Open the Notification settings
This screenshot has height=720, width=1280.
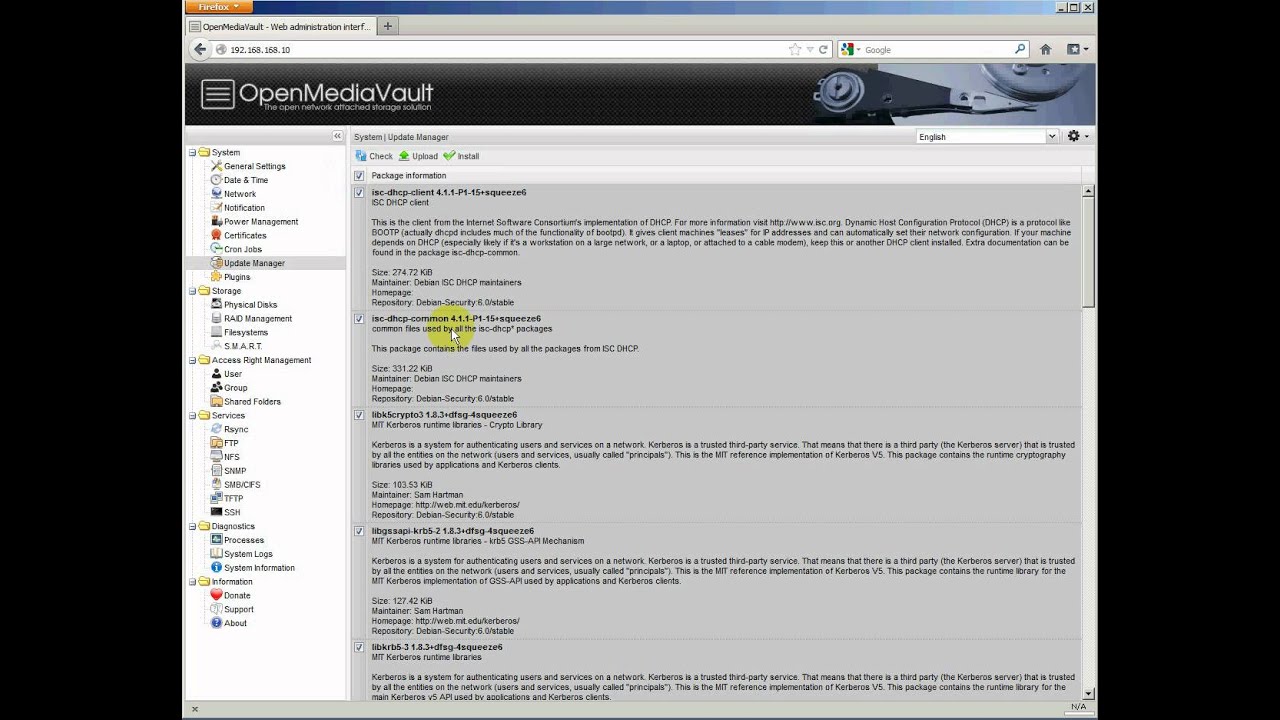click(244, 208)
